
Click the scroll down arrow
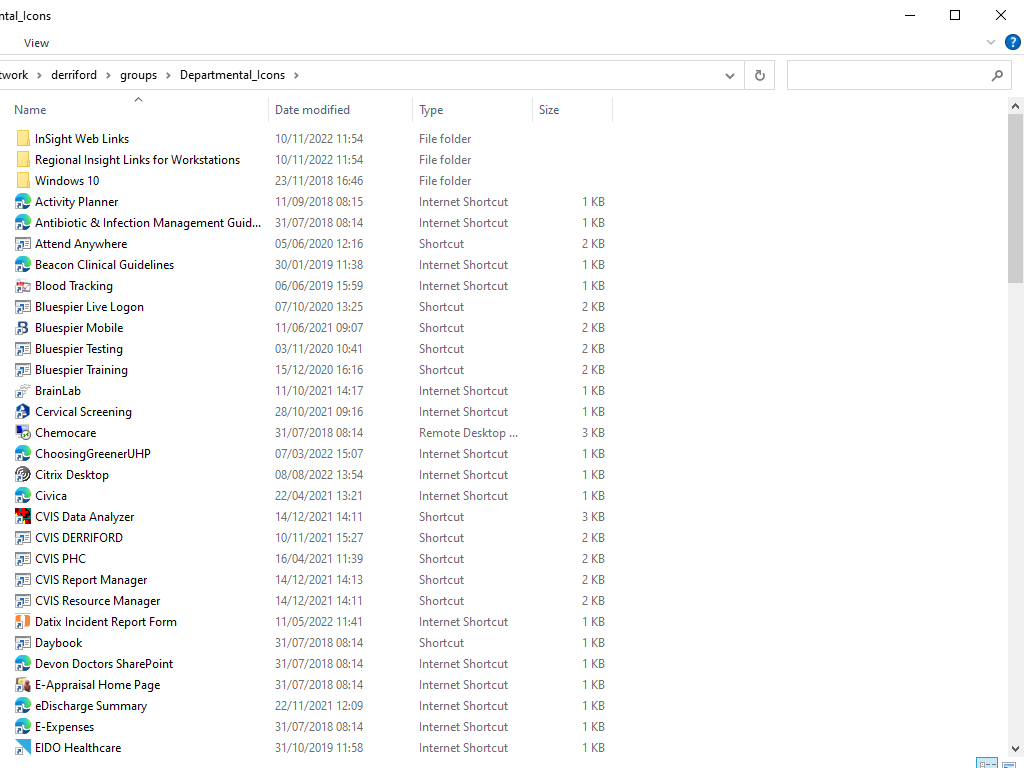(1015, 748)
